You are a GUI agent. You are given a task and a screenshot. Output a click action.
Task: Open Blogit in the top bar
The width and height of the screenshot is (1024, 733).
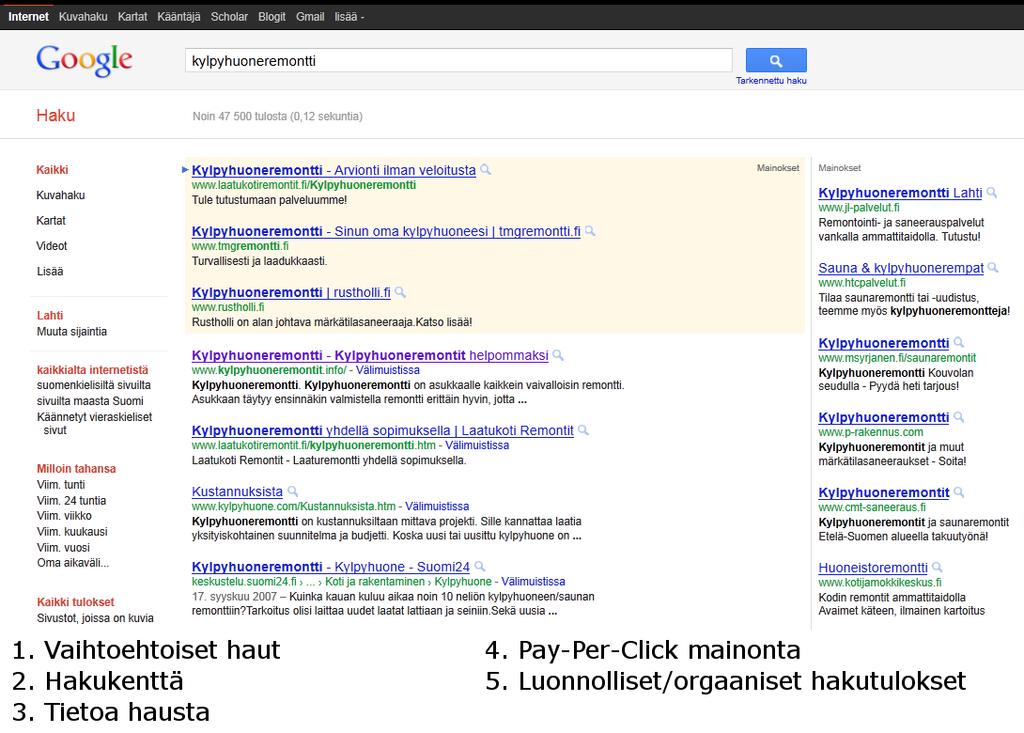pyautogui.click(x=272, y=17)
